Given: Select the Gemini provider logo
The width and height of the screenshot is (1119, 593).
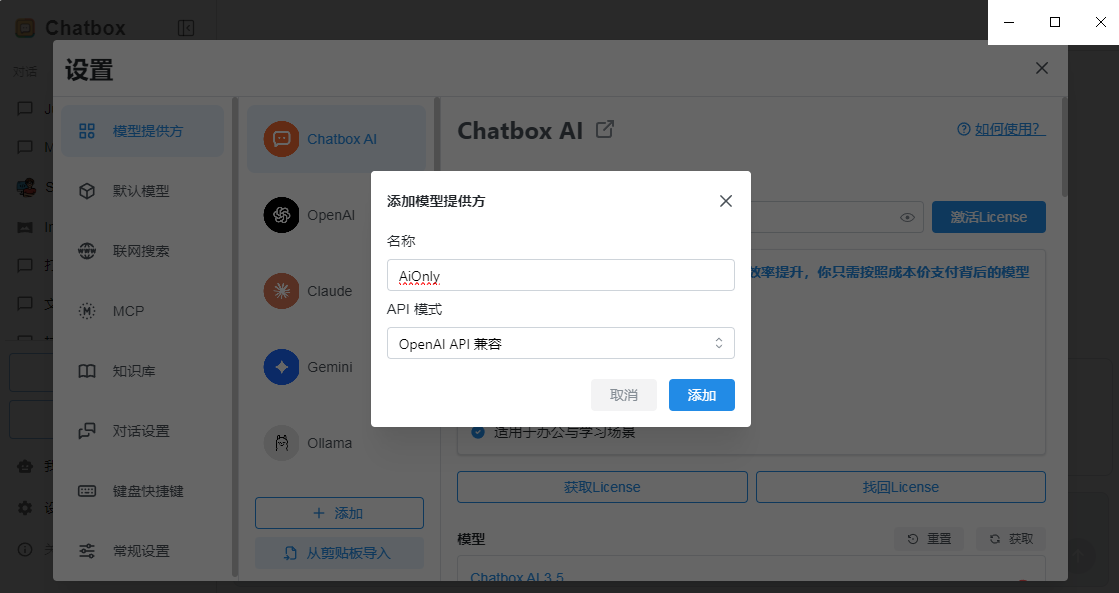Looking at the screenshot, I should [281, 367].
